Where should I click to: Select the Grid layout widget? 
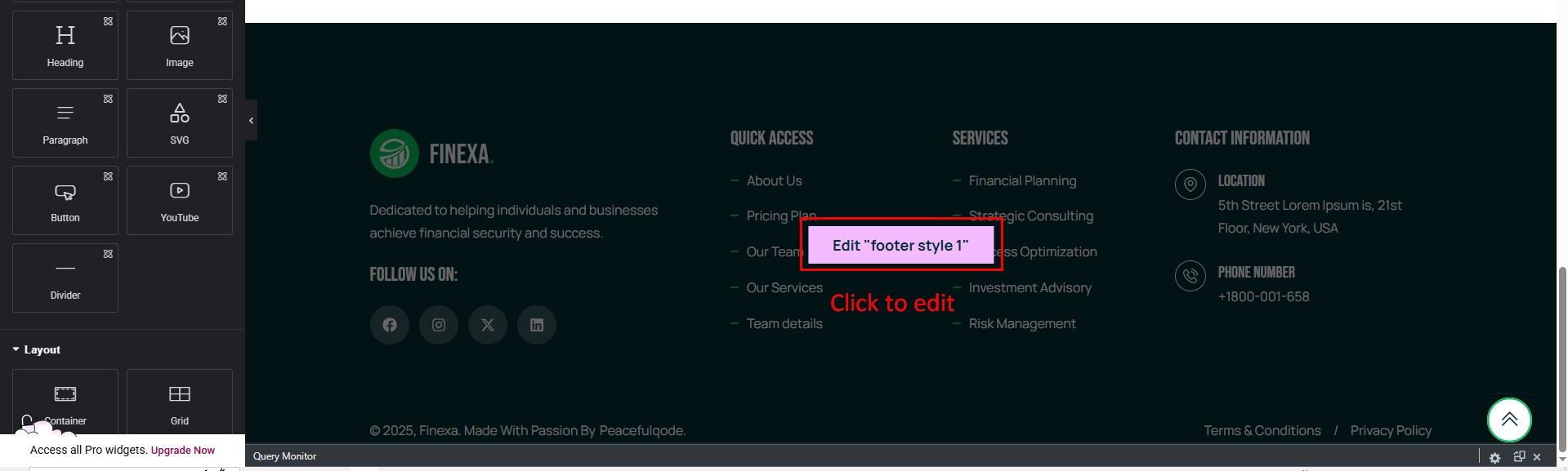[180, 402]
